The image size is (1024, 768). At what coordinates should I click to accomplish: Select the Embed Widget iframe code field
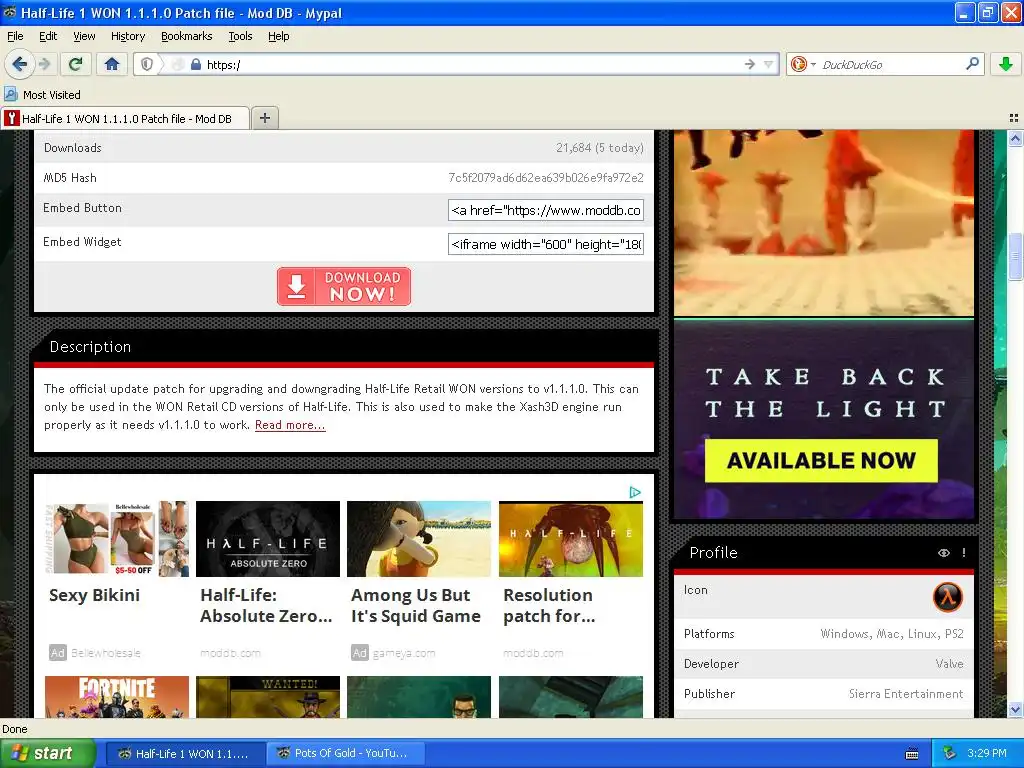pos(545,244)
